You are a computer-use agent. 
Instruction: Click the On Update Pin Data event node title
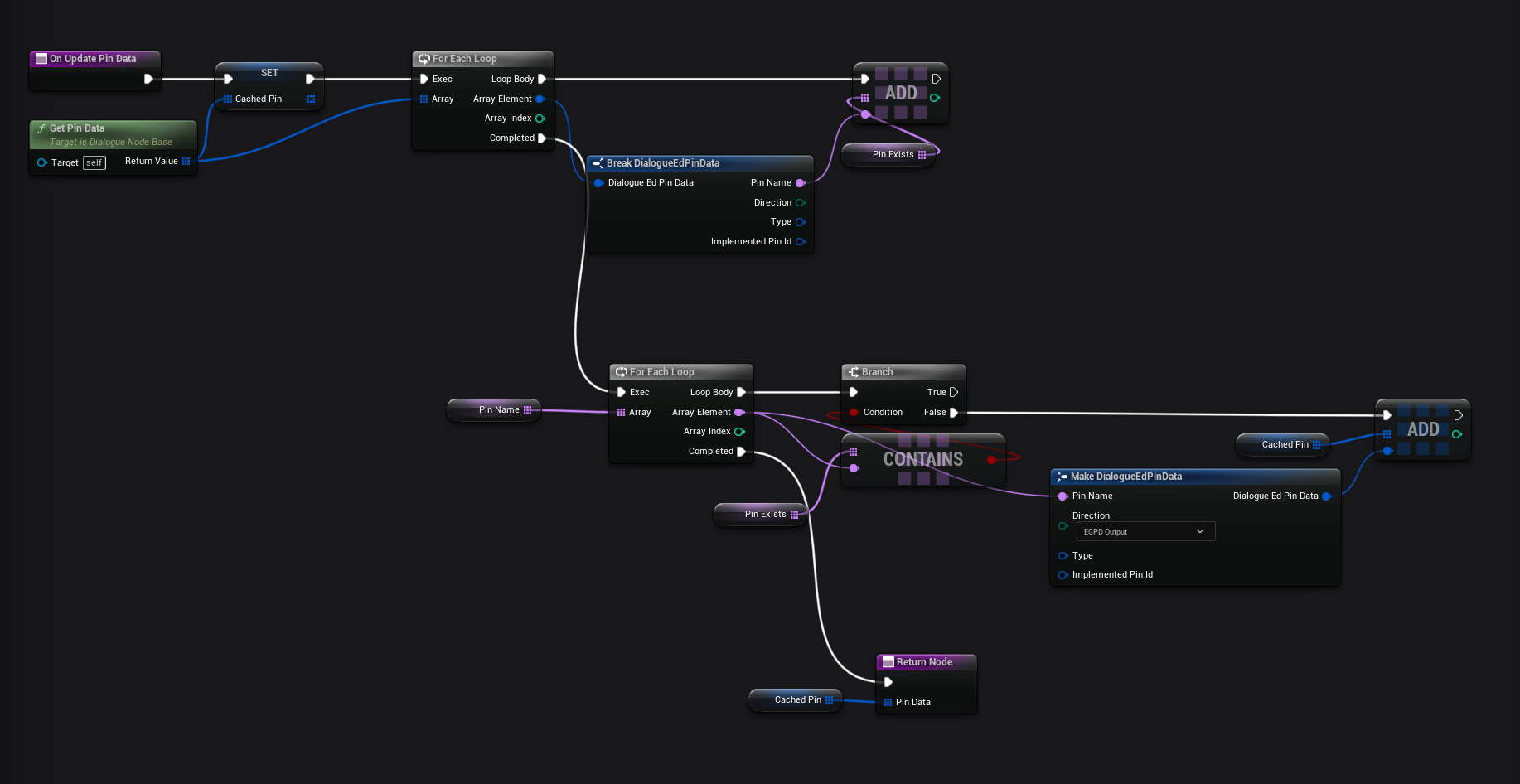[93, 59]
